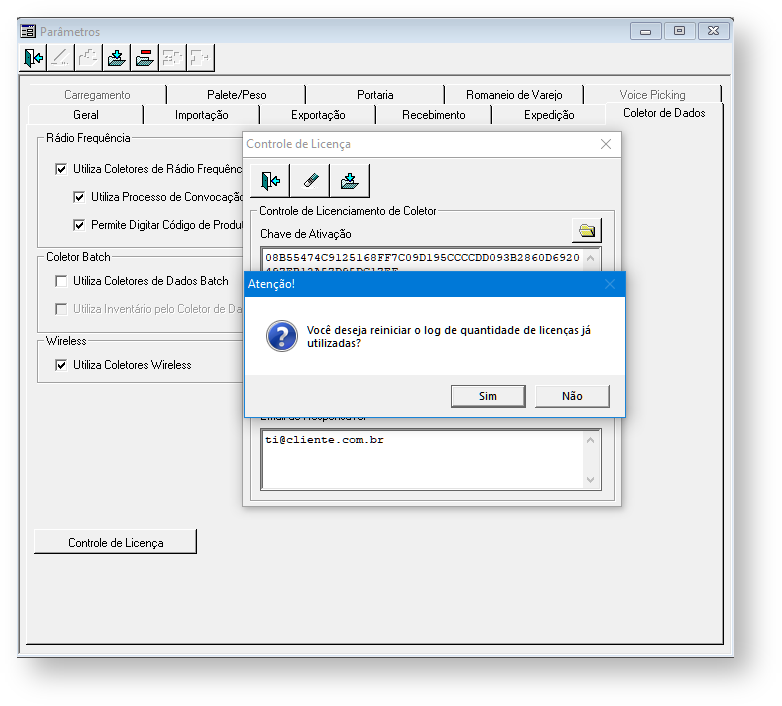Viewport: 782px width, 706px height.
Task: Click the save icon in Controle de Licença toolbar
Action: (x=350, y=180)
